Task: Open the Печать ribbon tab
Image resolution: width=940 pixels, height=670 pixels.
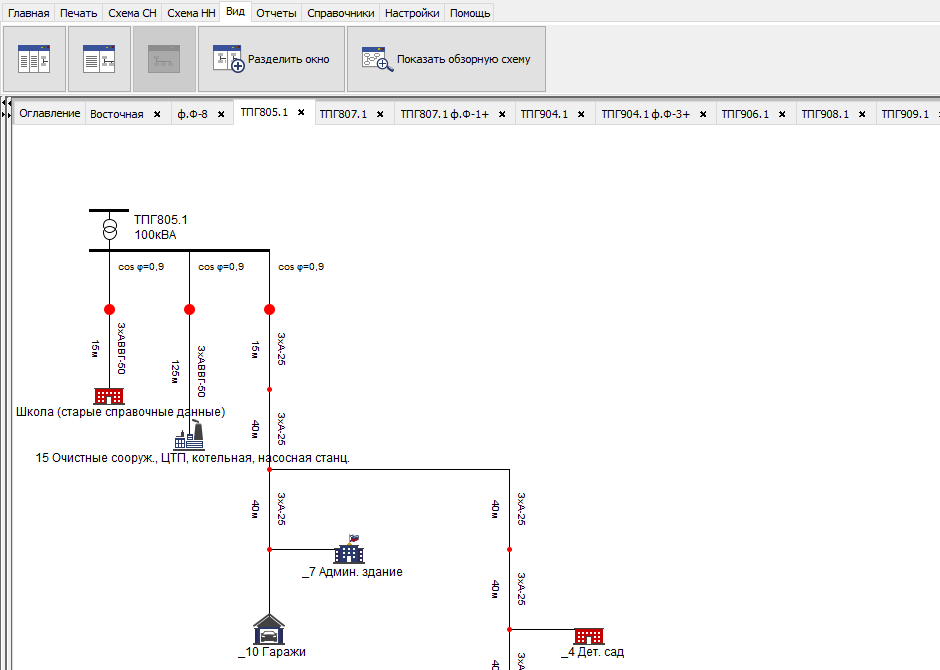Action: (x=79, y=13)
